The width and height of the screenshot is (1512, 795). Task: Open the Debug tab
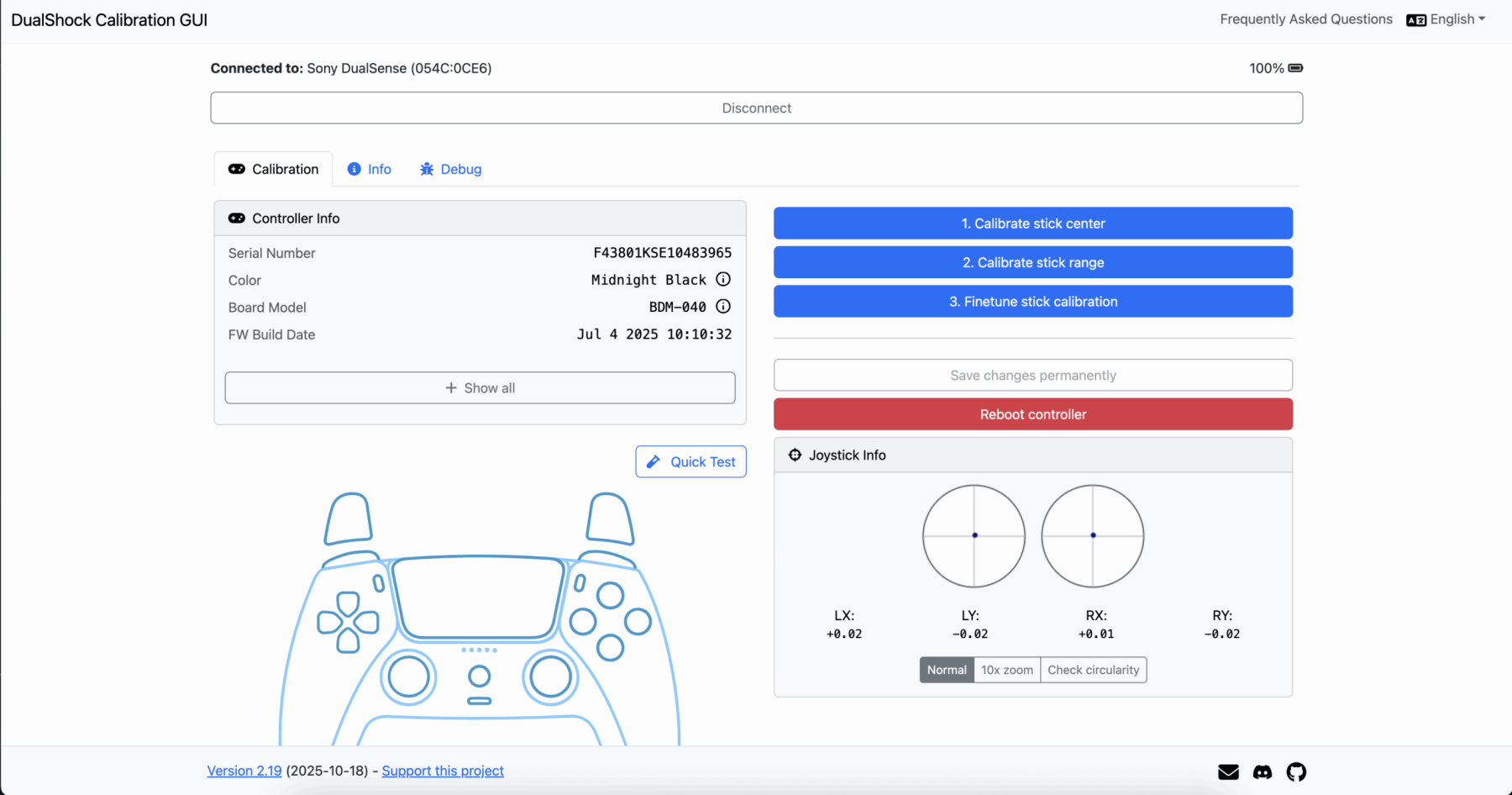[451, 170]
